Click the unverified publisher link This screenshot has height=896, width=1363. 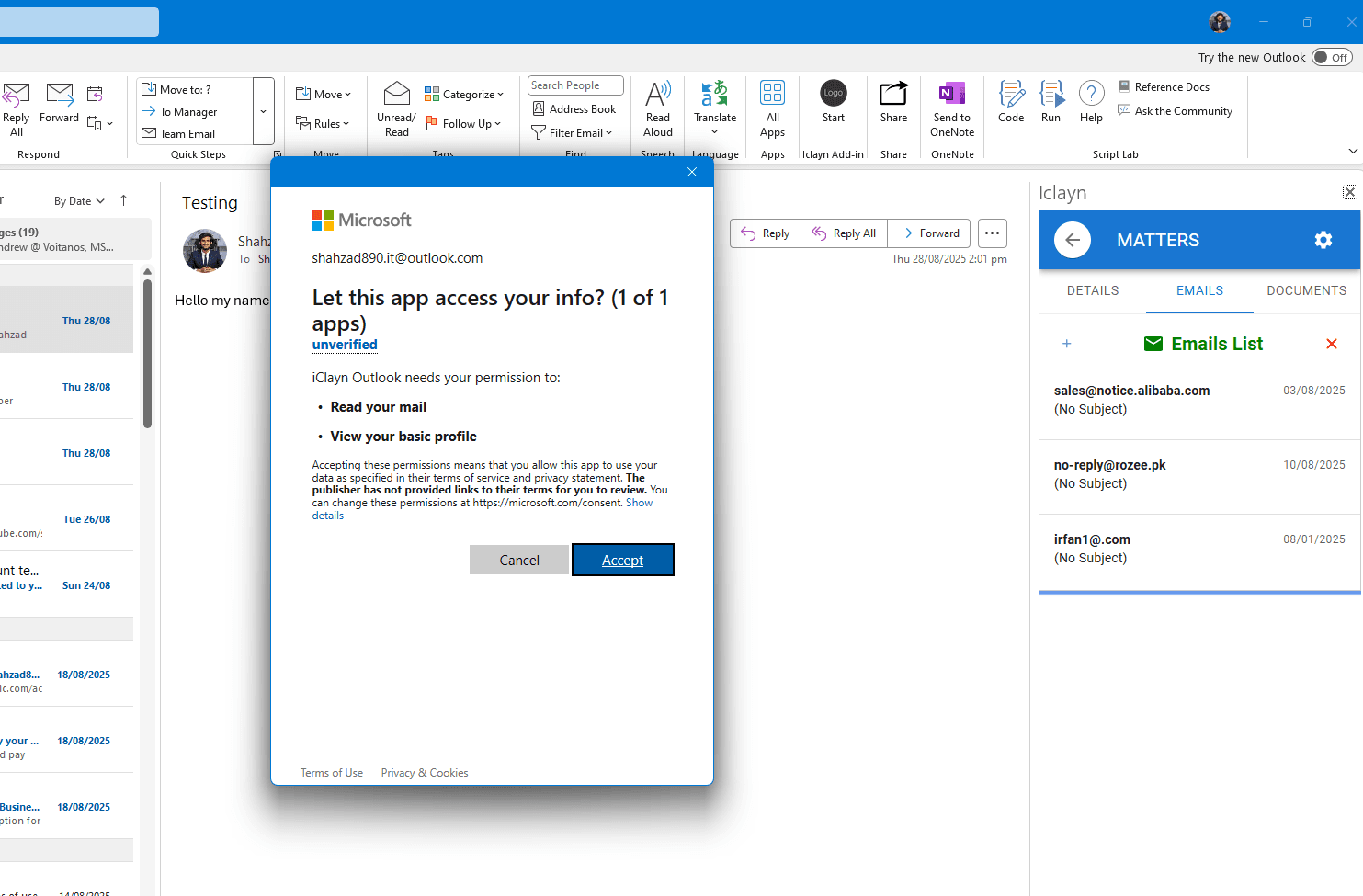[345, 345]
